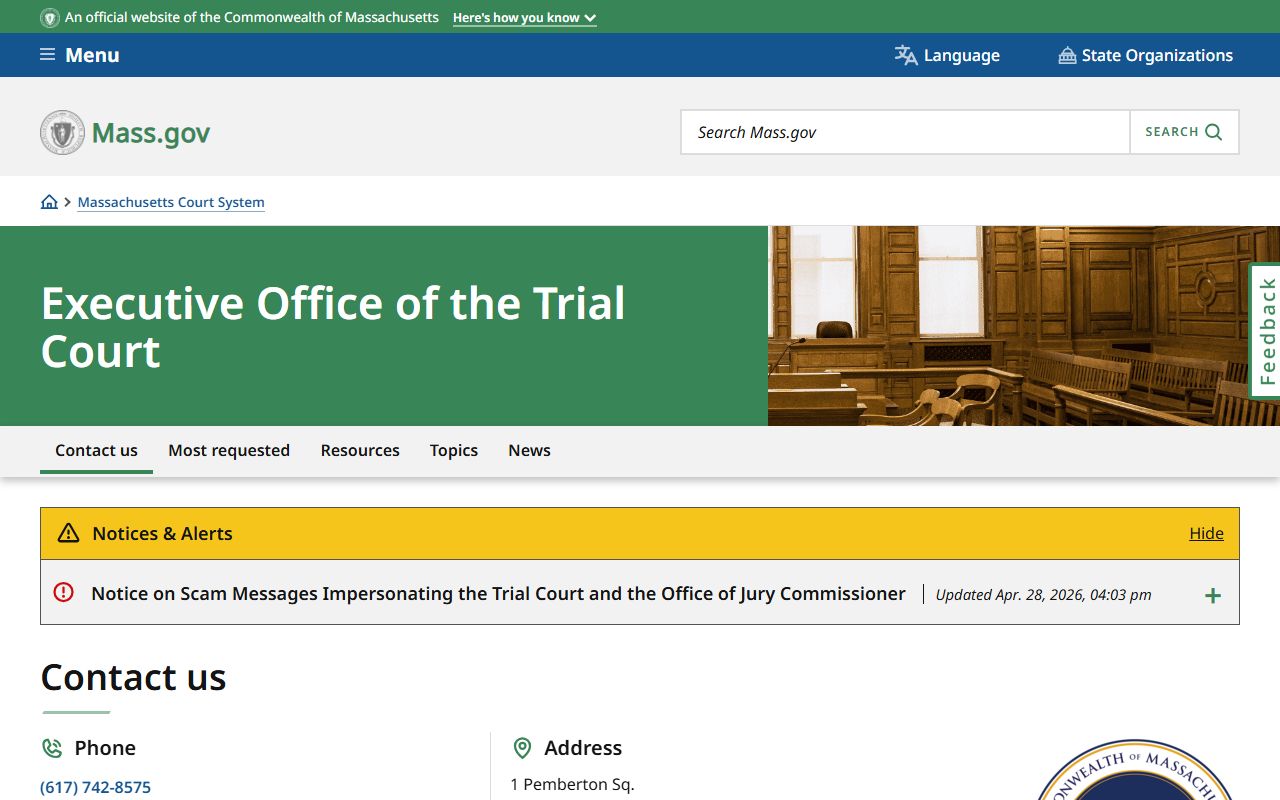The height and width of the screenshot is (800, 1280).
Task: Hide the Notices & Alerts panel
Action: coord(1206,533)
